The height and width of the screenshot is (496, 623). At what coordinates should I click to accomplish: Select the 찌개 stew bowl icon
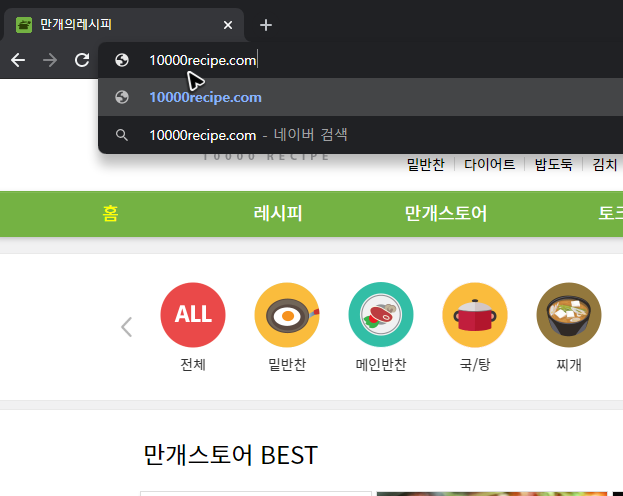coord(569,315)
